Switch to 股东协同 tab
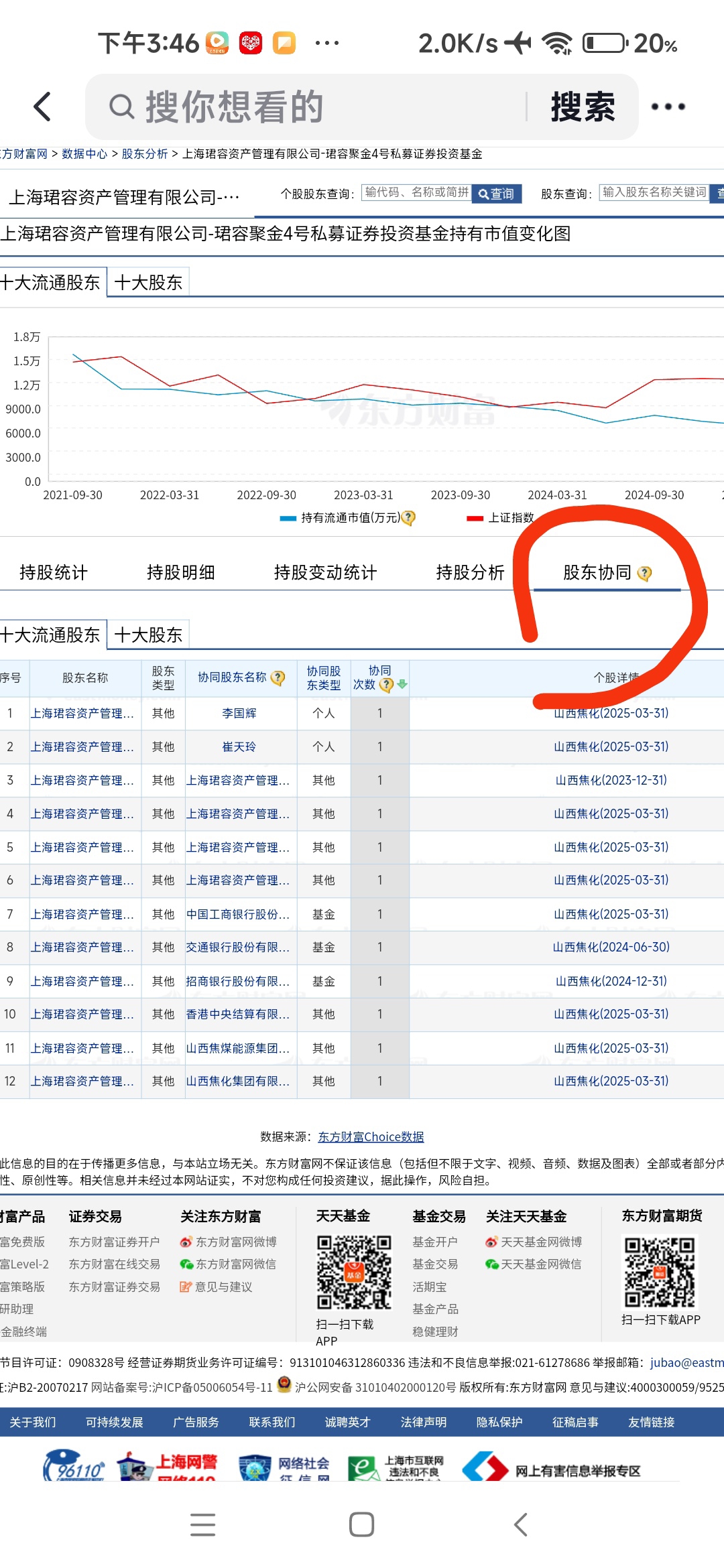 597,572
